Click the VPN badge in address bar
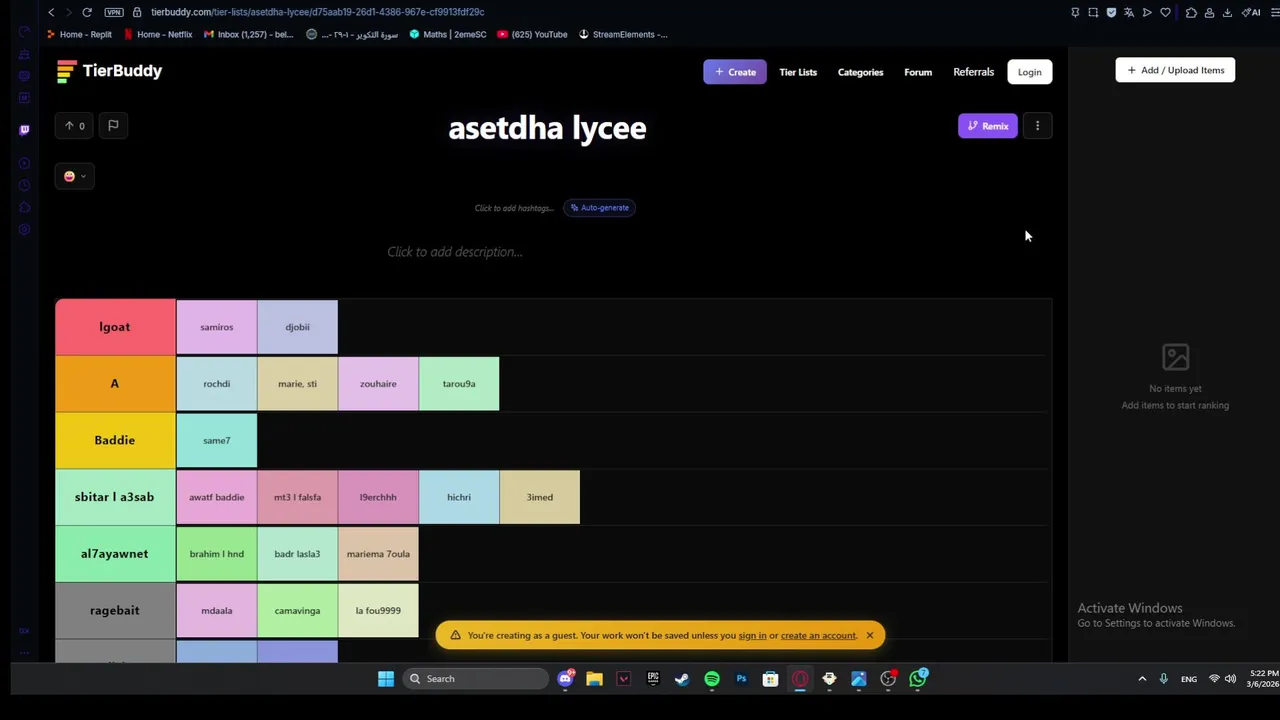This screenshot has width=1280, height=720. (114, 12)
